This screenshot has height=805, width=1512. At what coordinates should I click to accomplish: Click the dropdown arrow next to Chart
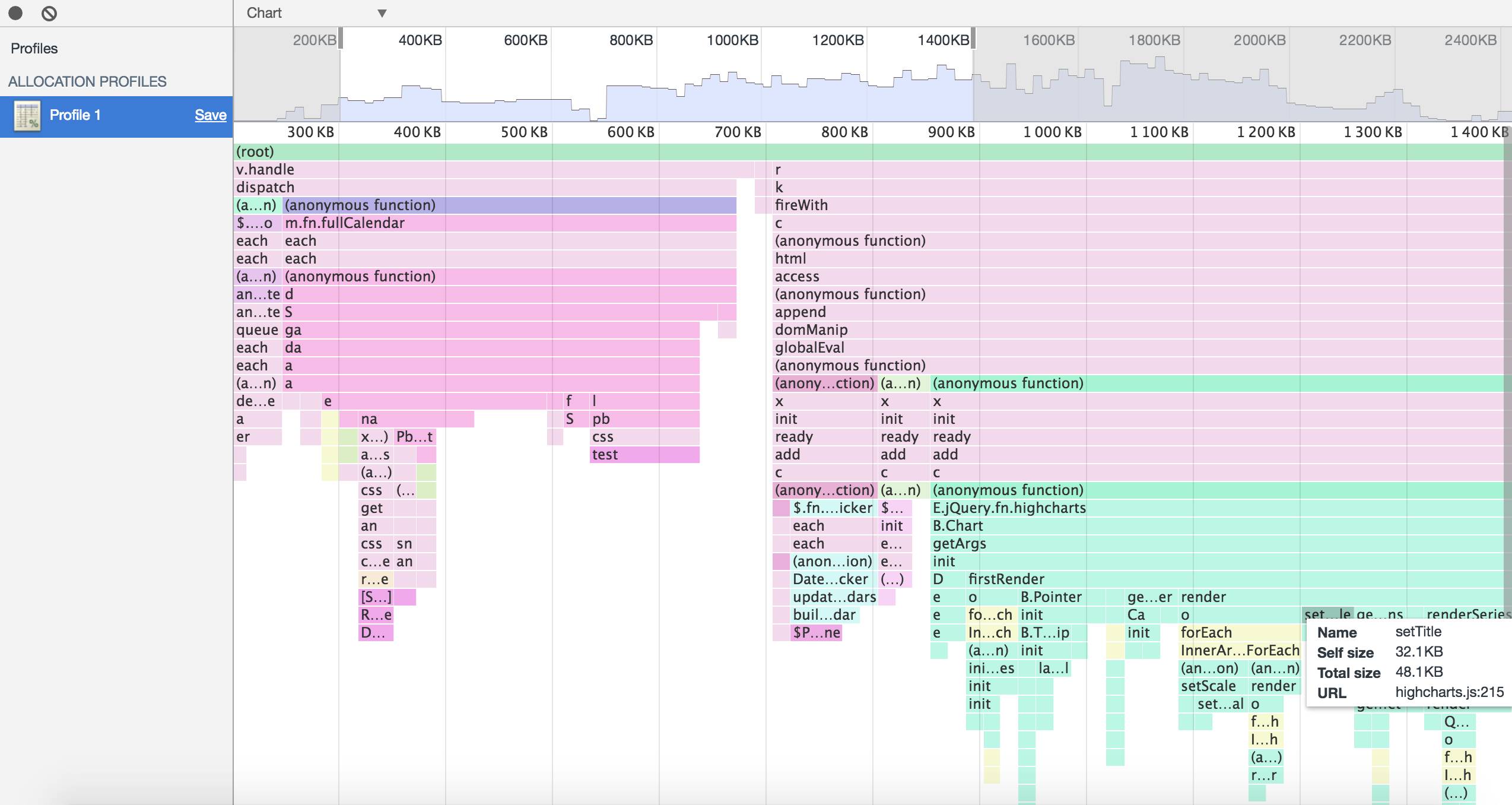(382, 14)
